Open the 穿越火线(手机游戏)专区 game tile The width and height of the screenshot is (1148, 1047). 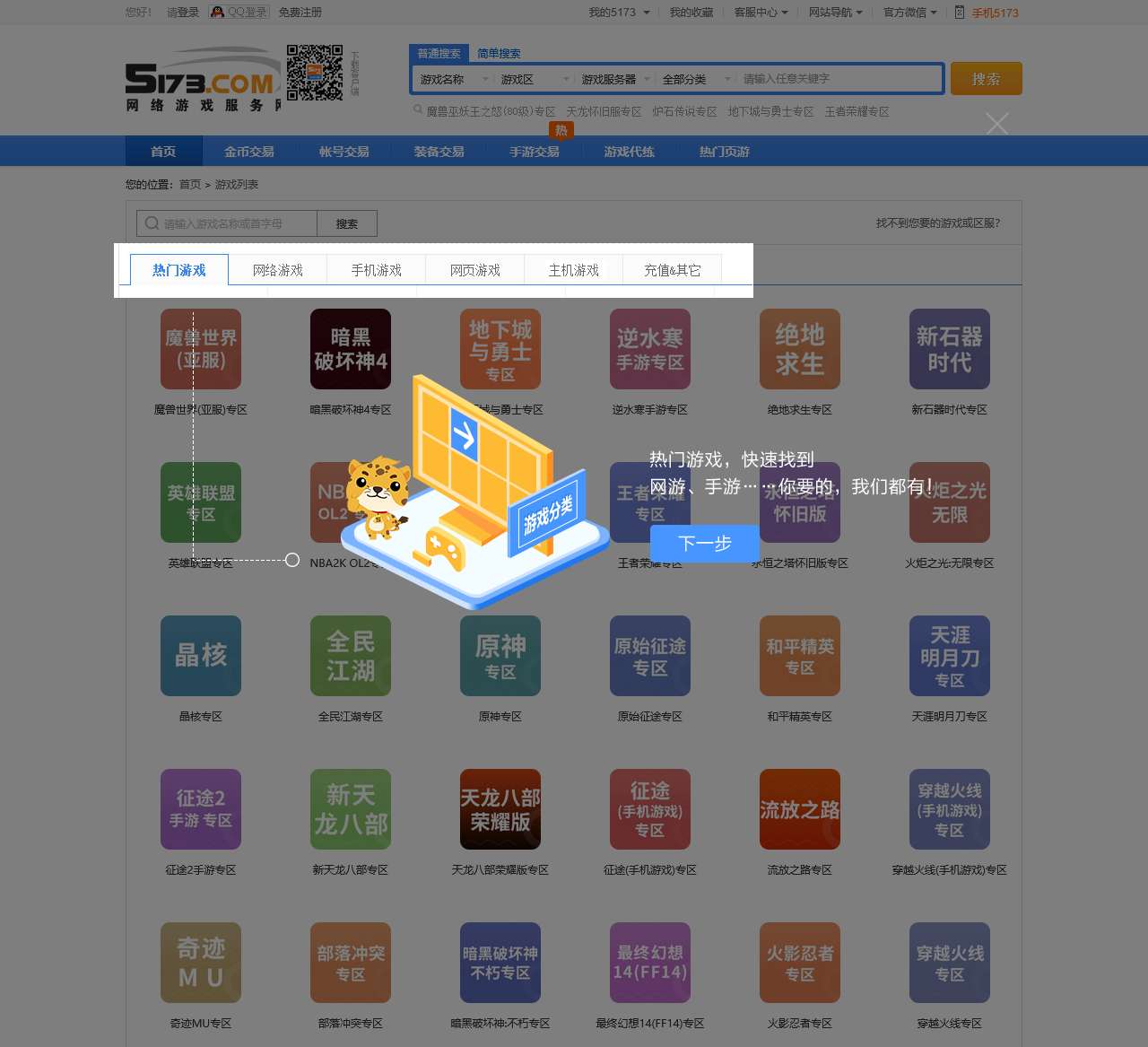[x=950, y=809]
